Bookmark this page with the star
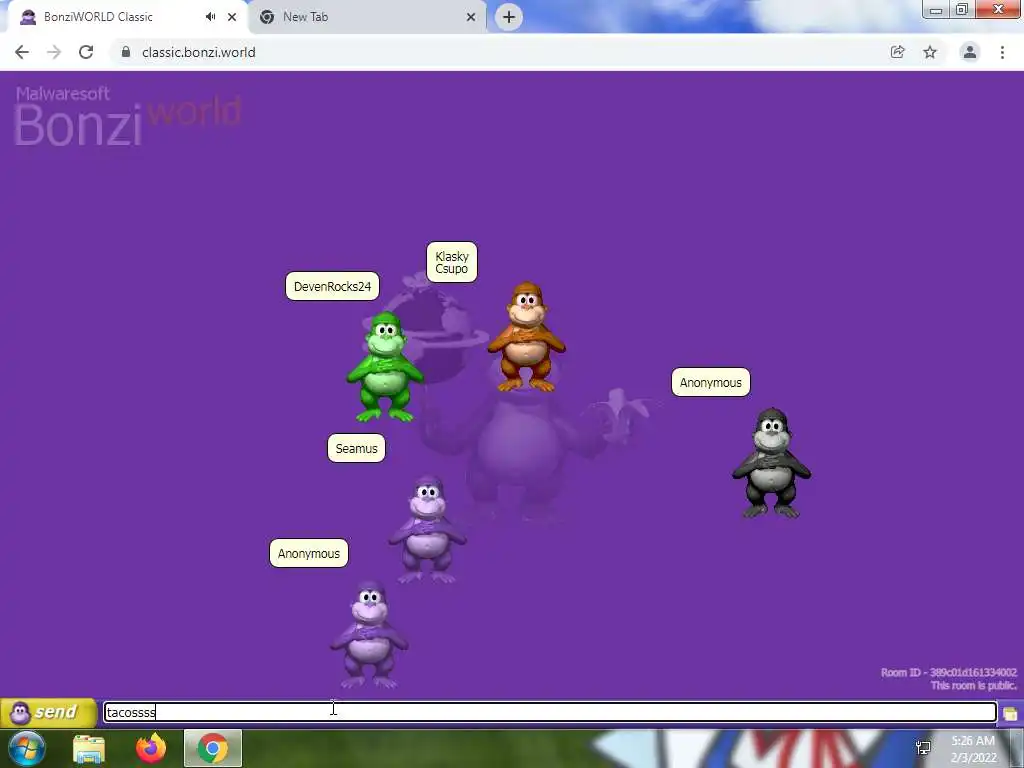This screenshot has width=1024, height=768. [x=930, y=52]
